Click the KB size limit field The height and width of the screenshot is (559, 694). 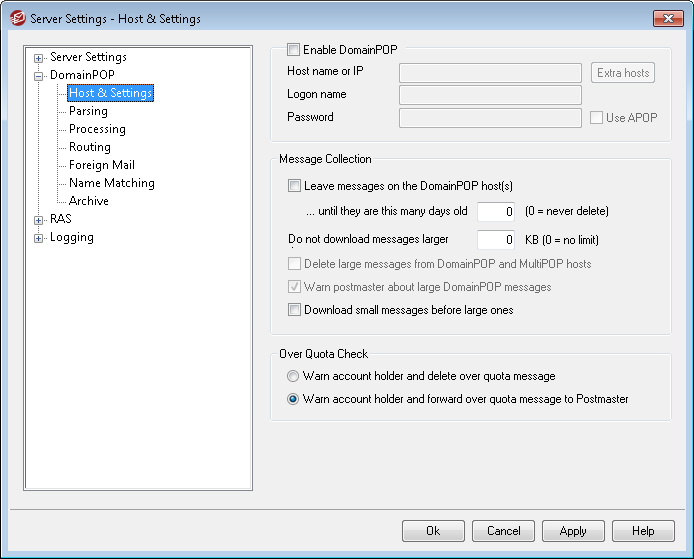495,240
